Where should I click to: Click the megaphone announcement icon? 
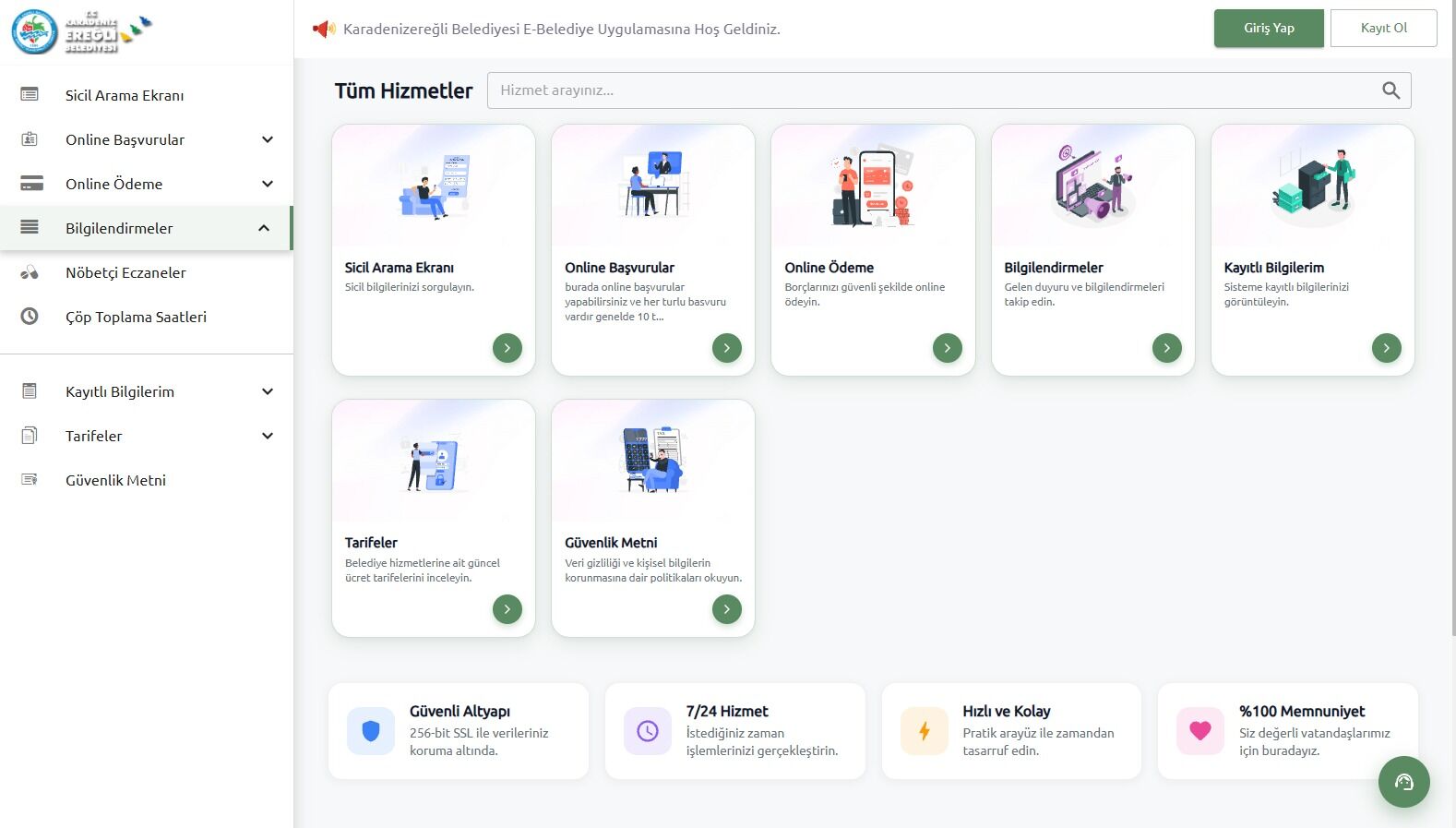324,29
